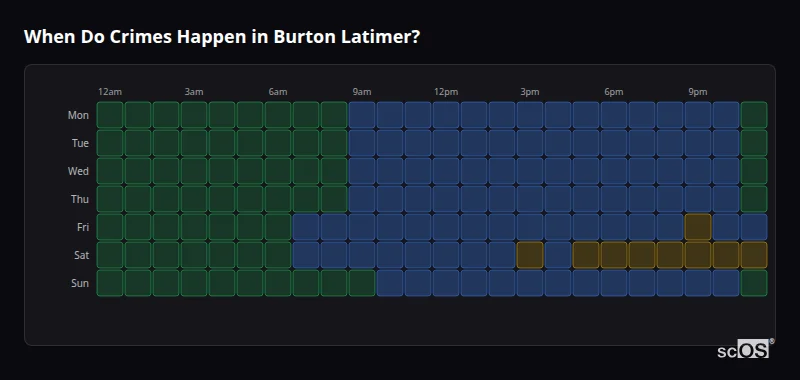Click the Tuesday 3am heatmap cell
800x380 pixels.
(x=194, y=143)
